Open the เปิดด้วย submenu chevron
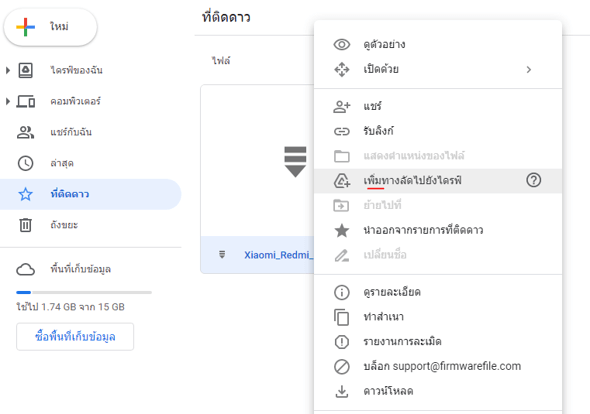 [x=529, y=70]
